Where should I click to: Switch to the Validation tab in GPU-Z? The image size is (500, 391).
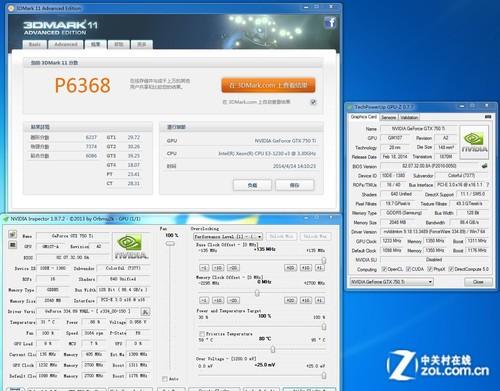(x=409, y=117)
